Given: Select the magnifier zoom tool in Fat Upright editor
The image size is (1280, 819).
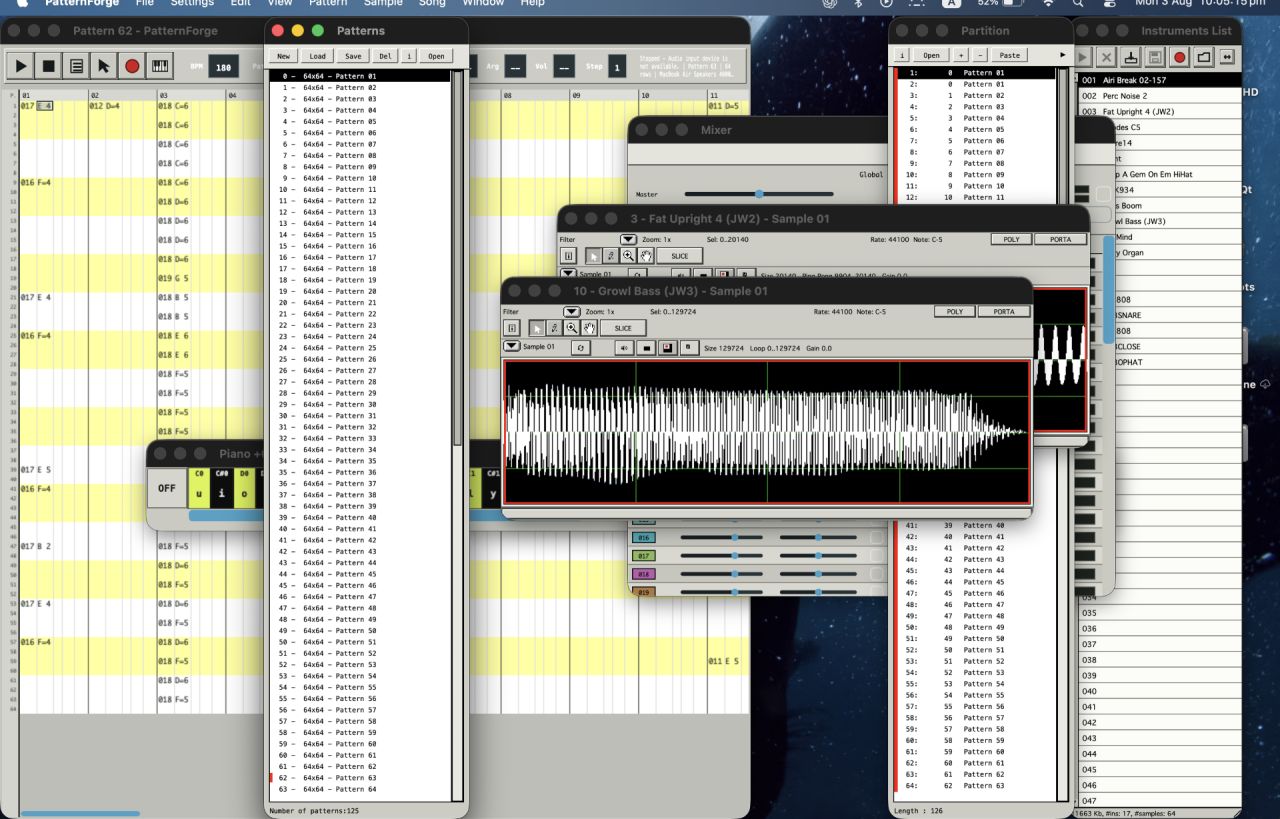Looking at the screenshot, I should click(x=628, y=256).
